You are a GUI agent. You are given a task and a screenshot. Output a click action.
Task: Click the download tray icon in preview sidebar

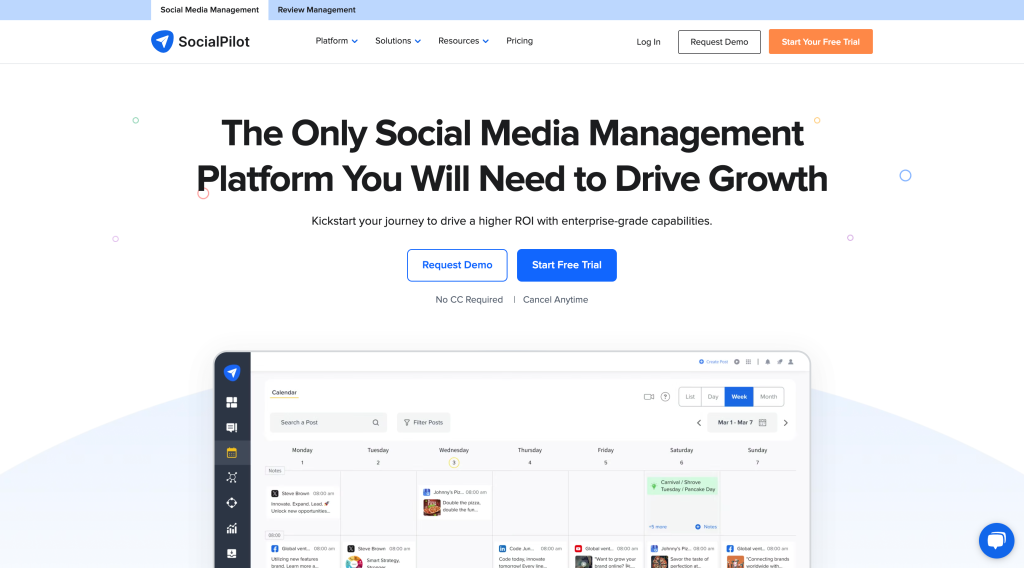tap(232, 554)
